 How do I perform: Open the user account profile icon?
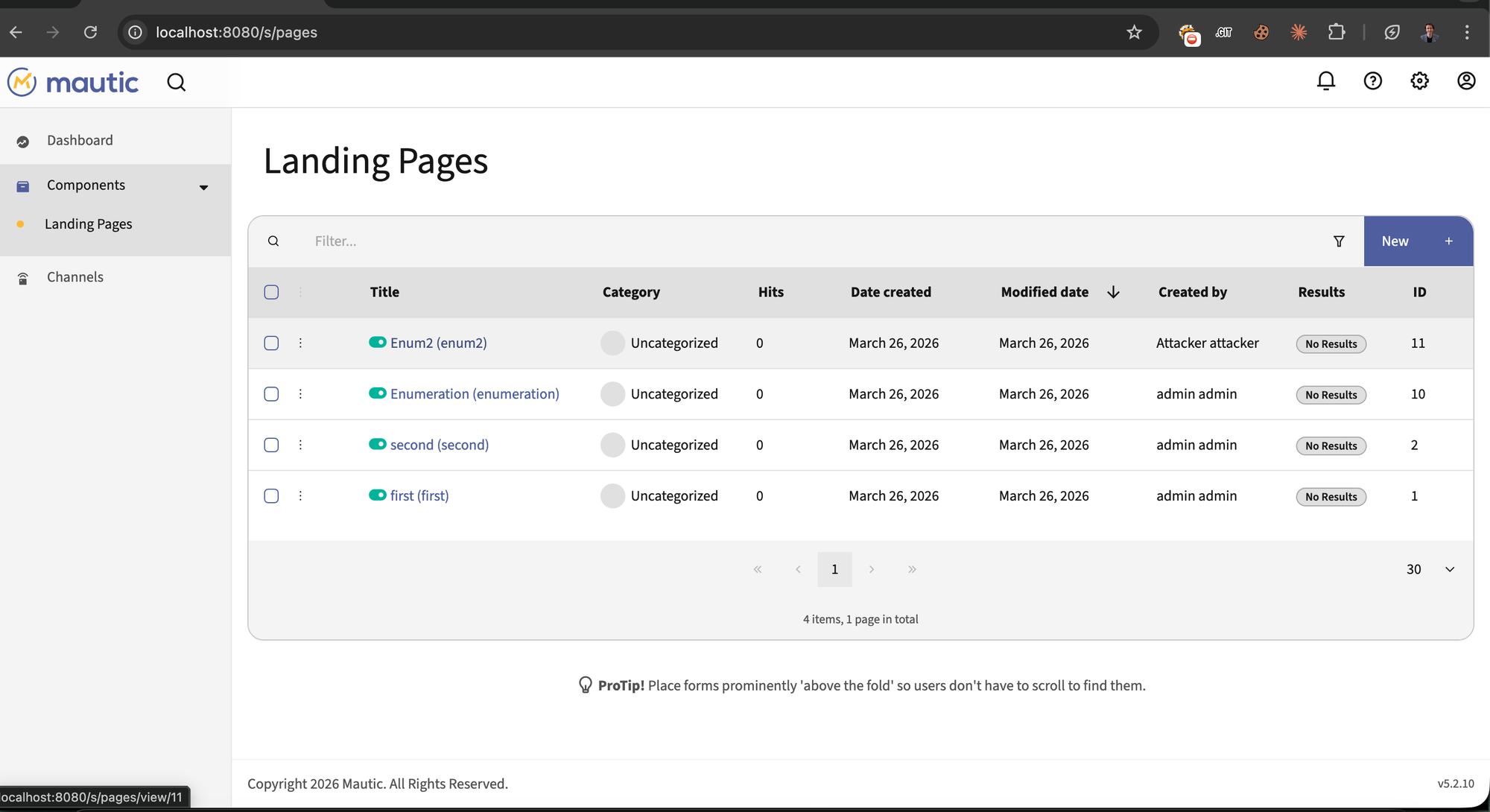pos(1466,81)
